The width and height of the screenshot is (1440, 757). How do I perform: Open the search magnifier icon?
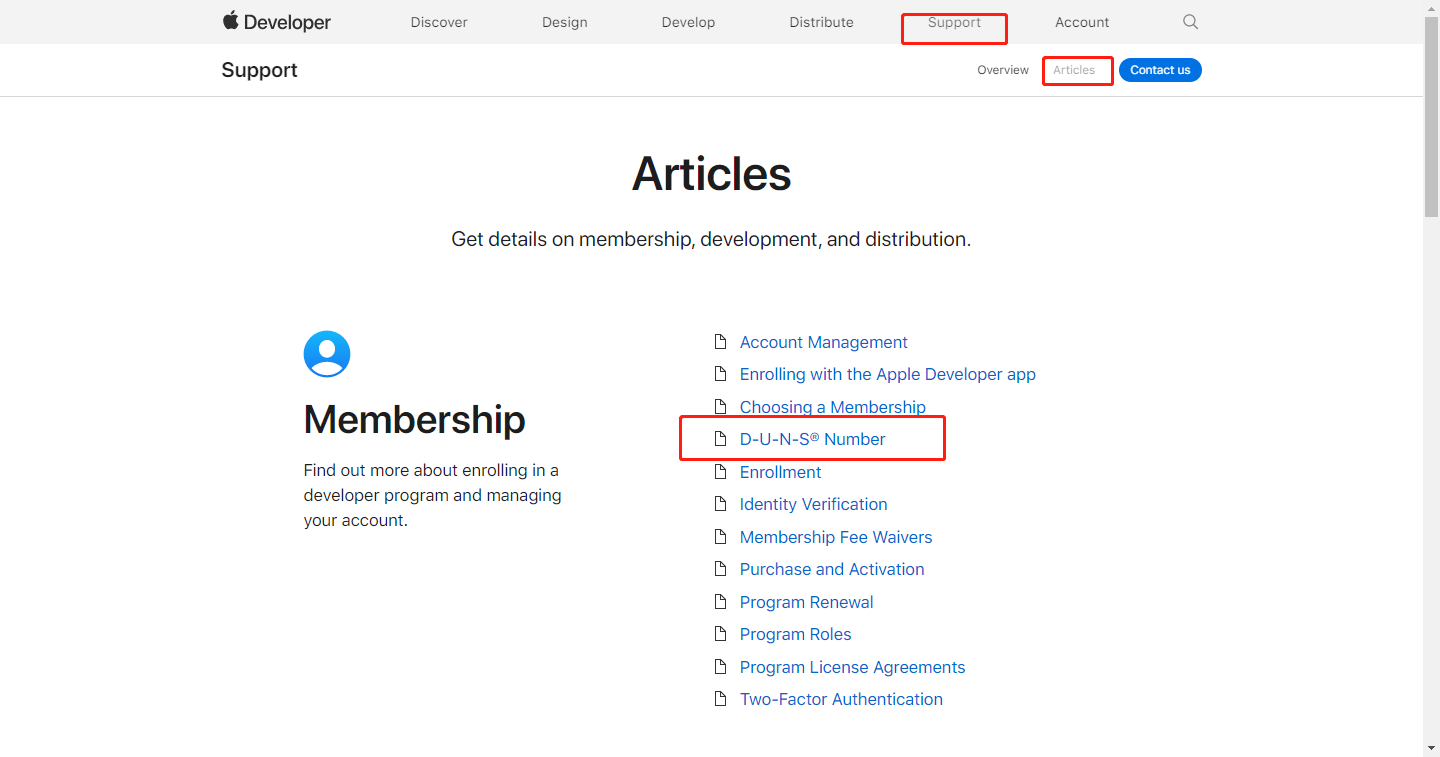point(1190,22)
